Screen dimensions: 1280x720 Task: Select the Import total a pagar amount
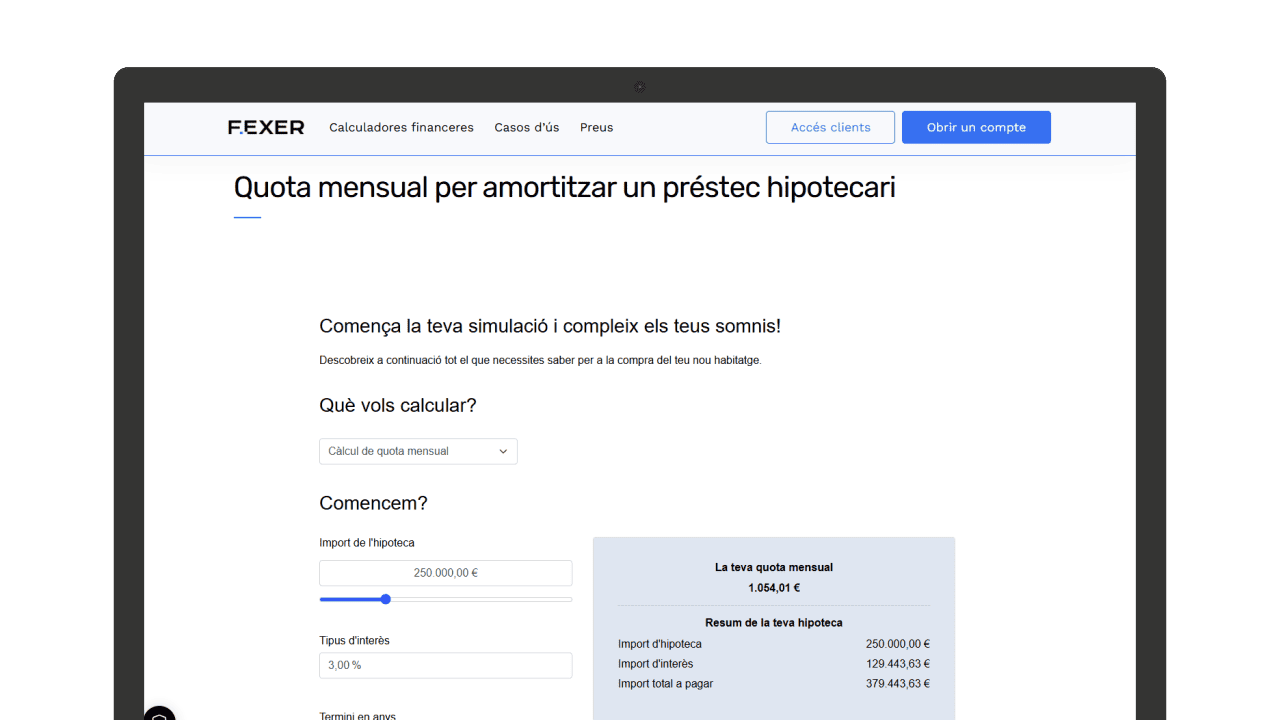click(x=897, y=684)
